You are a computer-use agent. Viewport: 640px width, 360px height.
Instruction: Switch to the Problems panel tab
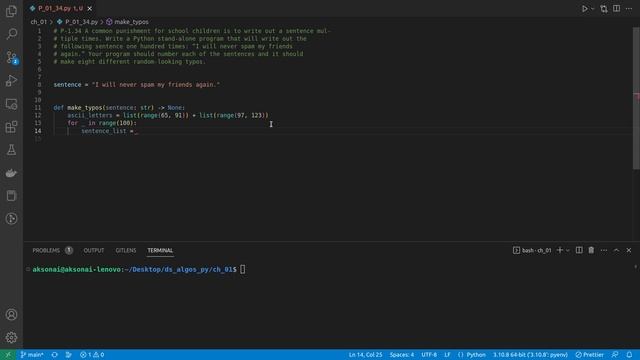(x=46, y=251)
